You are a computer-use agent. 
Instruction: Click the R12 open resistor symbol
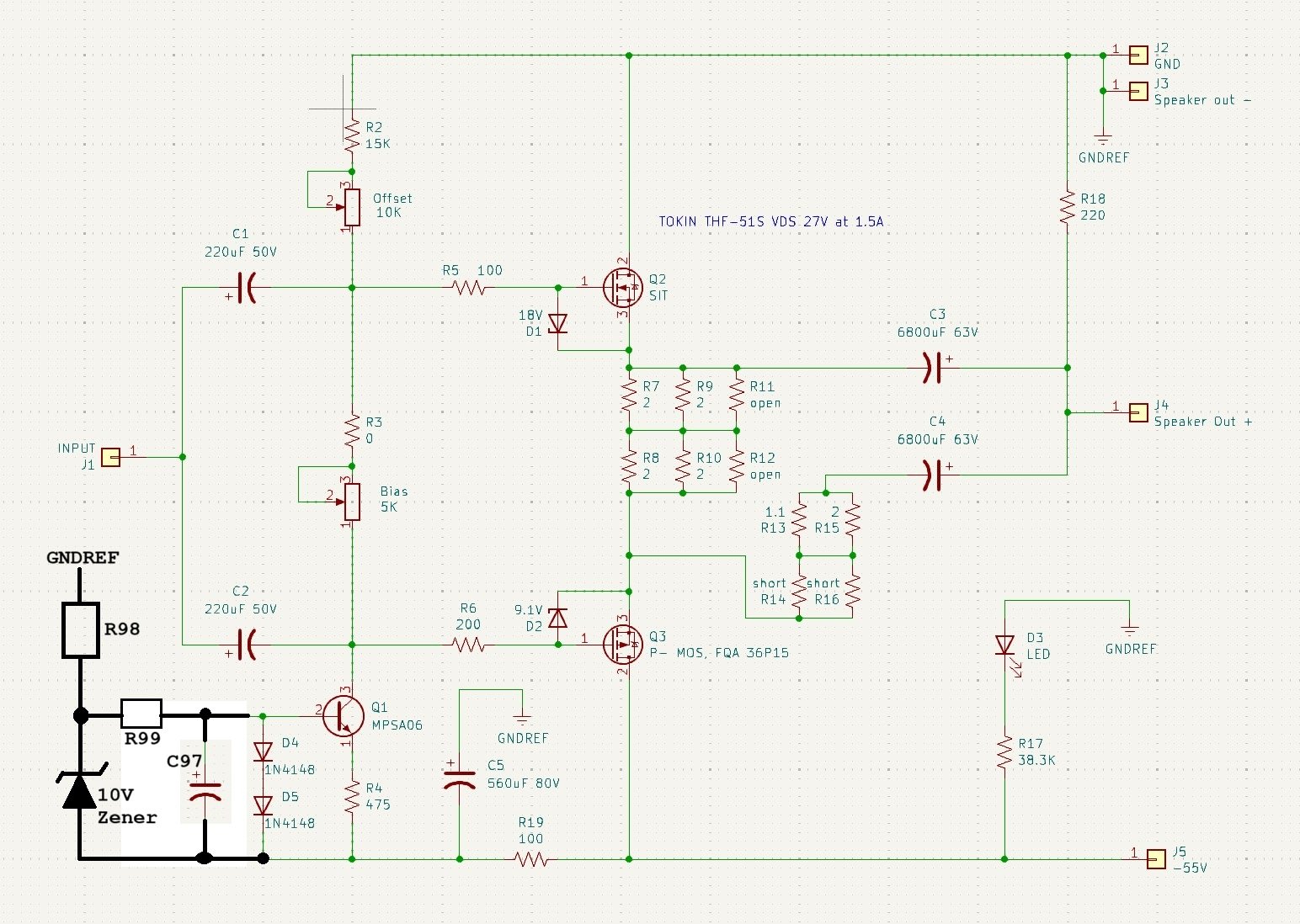[x=737, y=466]
